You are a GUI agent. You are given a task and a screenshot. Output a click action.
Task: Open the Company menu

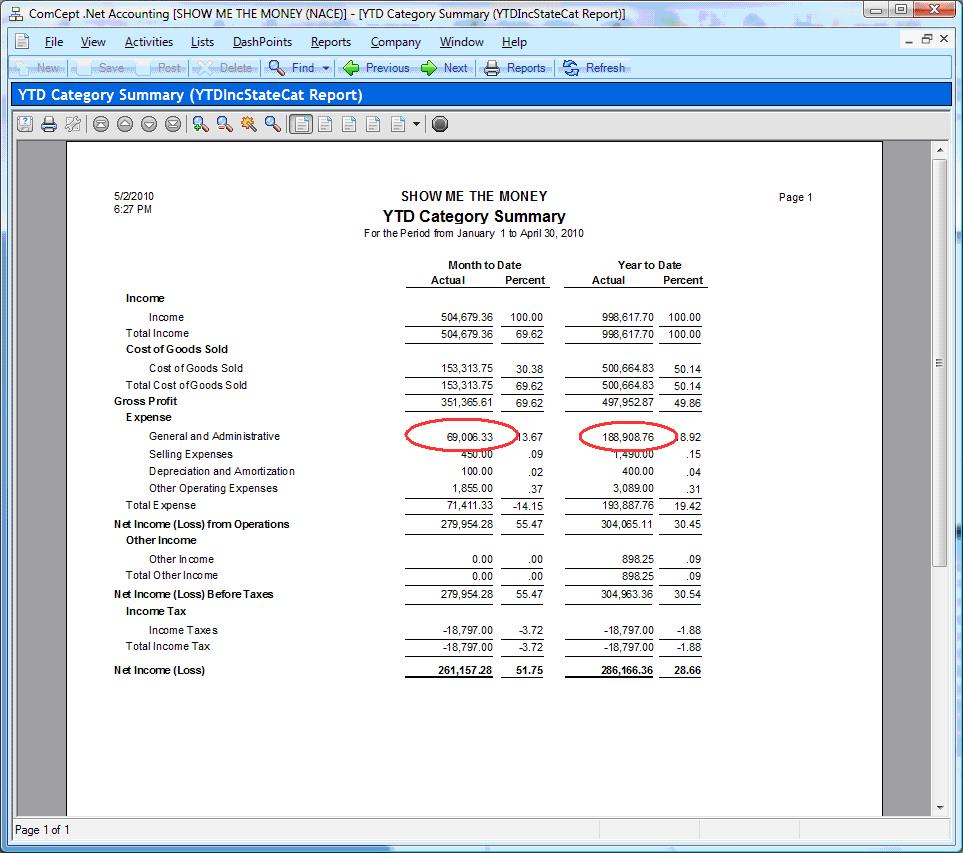(x=395, y=42)
